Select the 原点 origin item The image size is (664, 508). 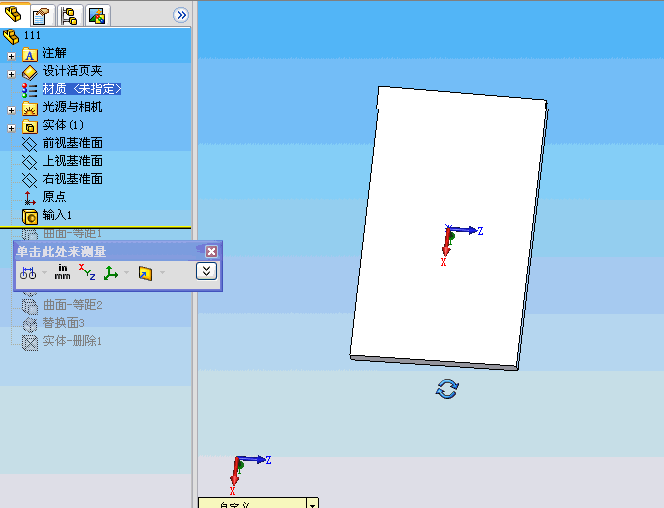click(54, 197)
